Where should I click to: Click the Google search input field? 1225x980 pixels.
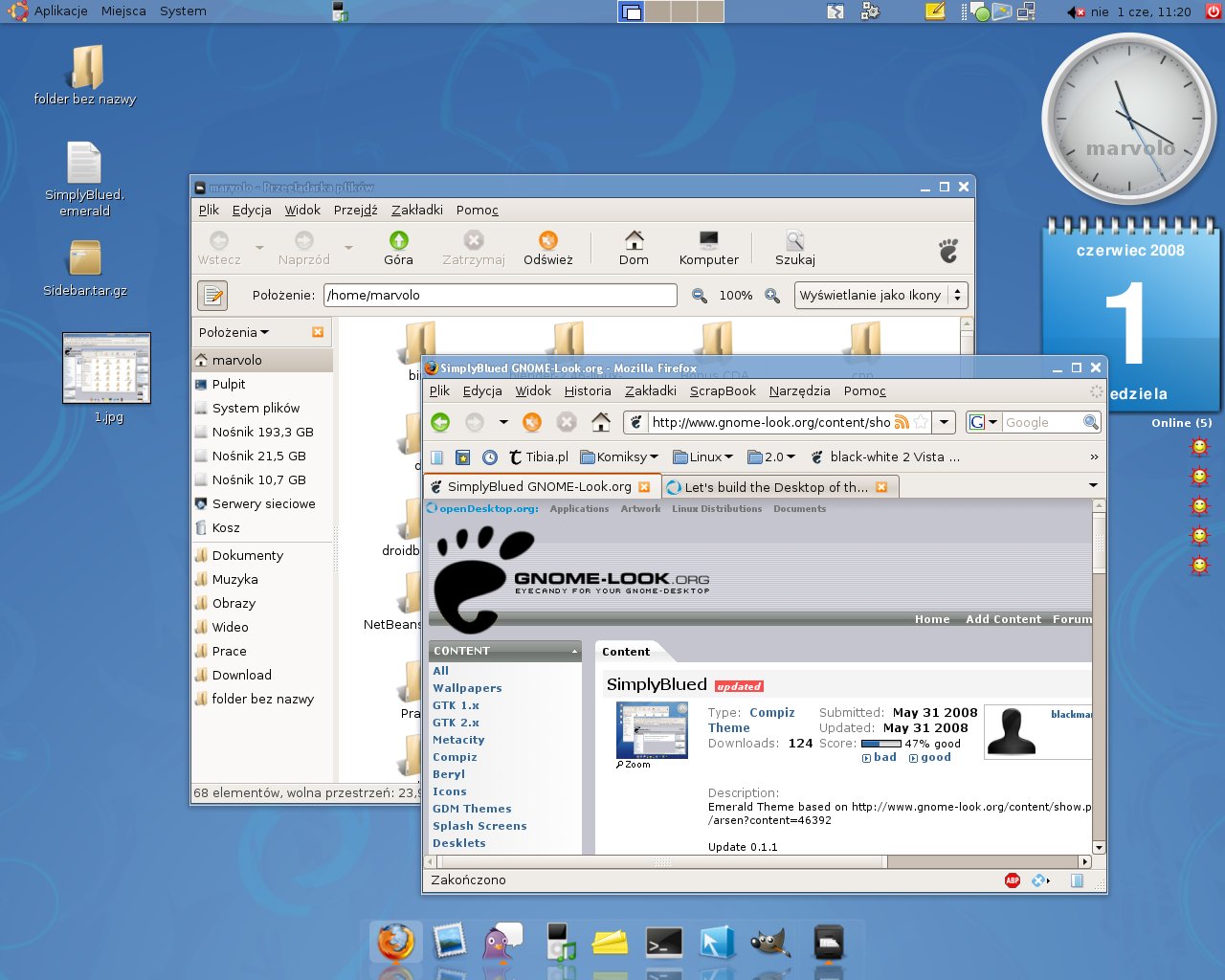coord(1041,422)
